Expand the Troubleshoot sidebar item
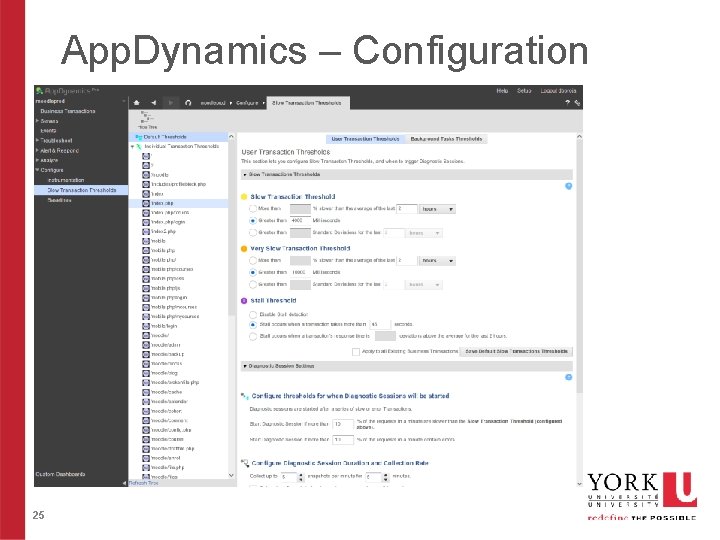The image size is (720, 540). pos(38,140)
